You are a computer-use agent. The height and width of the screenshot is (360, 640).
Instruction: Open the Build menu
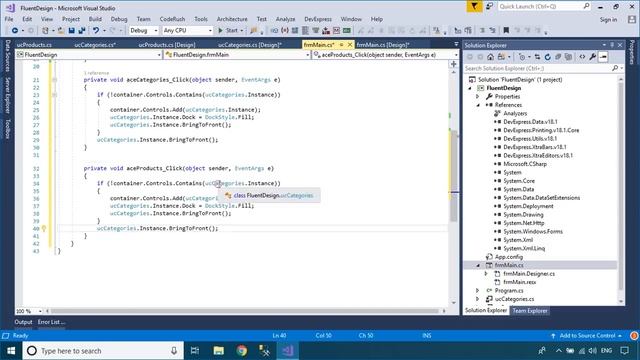[x=95, y=19]
